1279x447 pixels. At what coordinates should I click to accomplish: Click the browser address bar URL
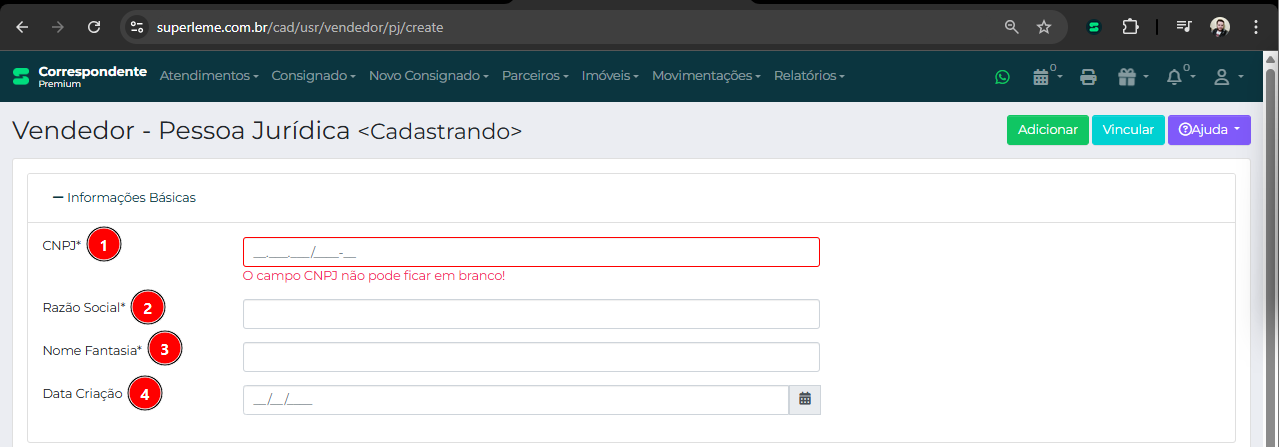[x=300, y=27]
